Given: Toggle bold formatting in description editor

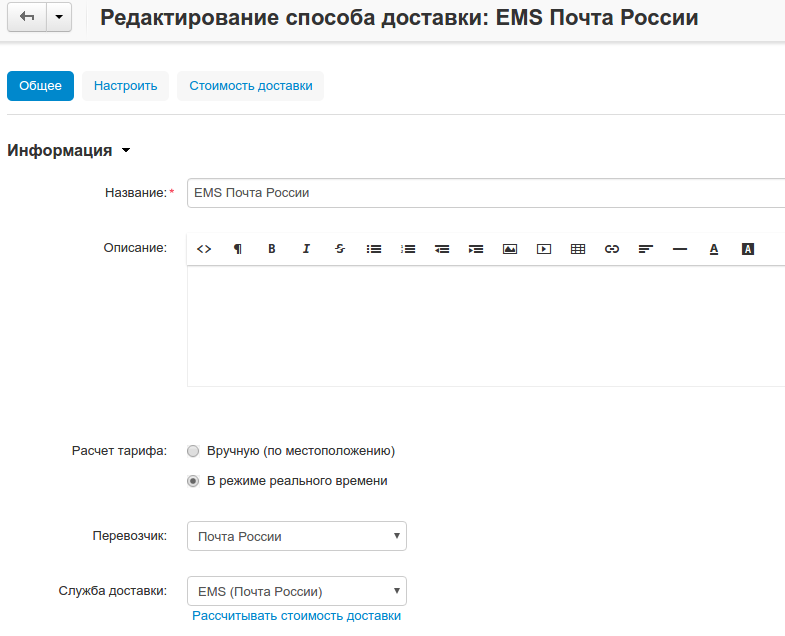Looking at the screenshot, I should 271,249.
